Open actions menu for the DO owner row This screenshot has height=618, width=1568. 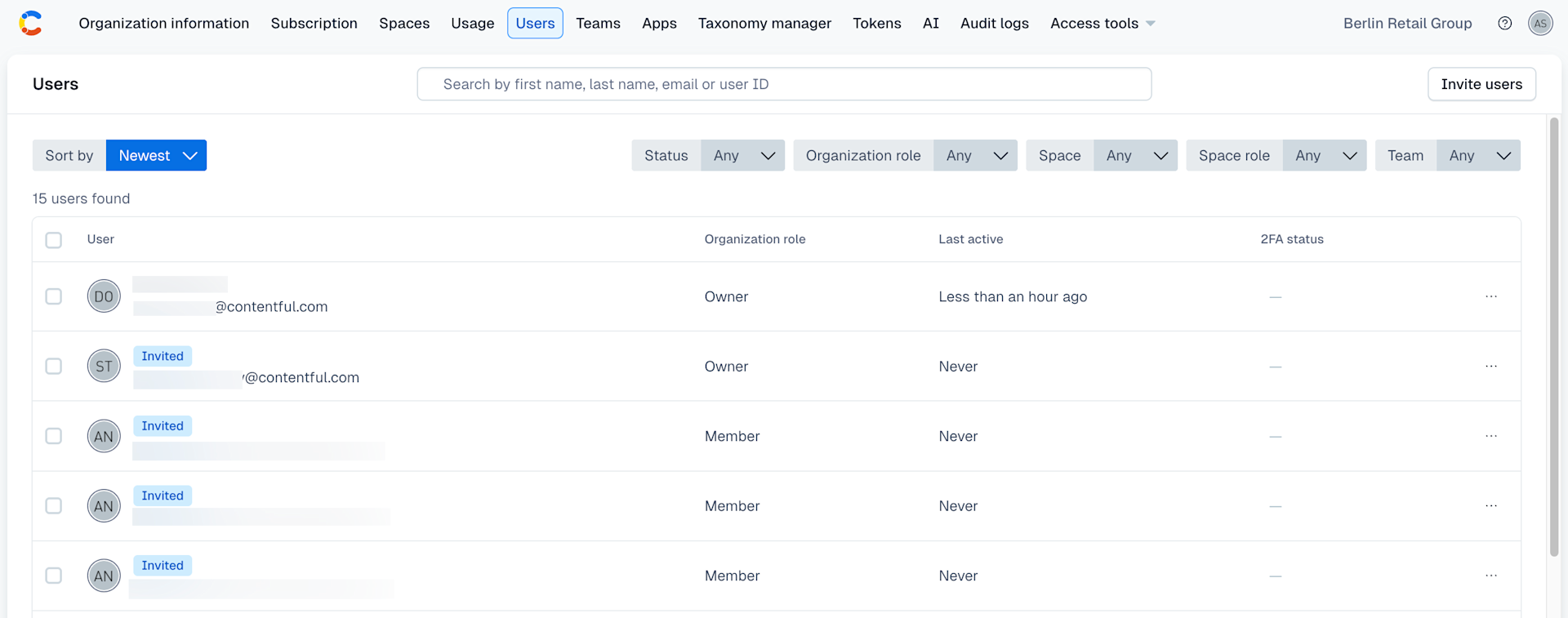1491,296
